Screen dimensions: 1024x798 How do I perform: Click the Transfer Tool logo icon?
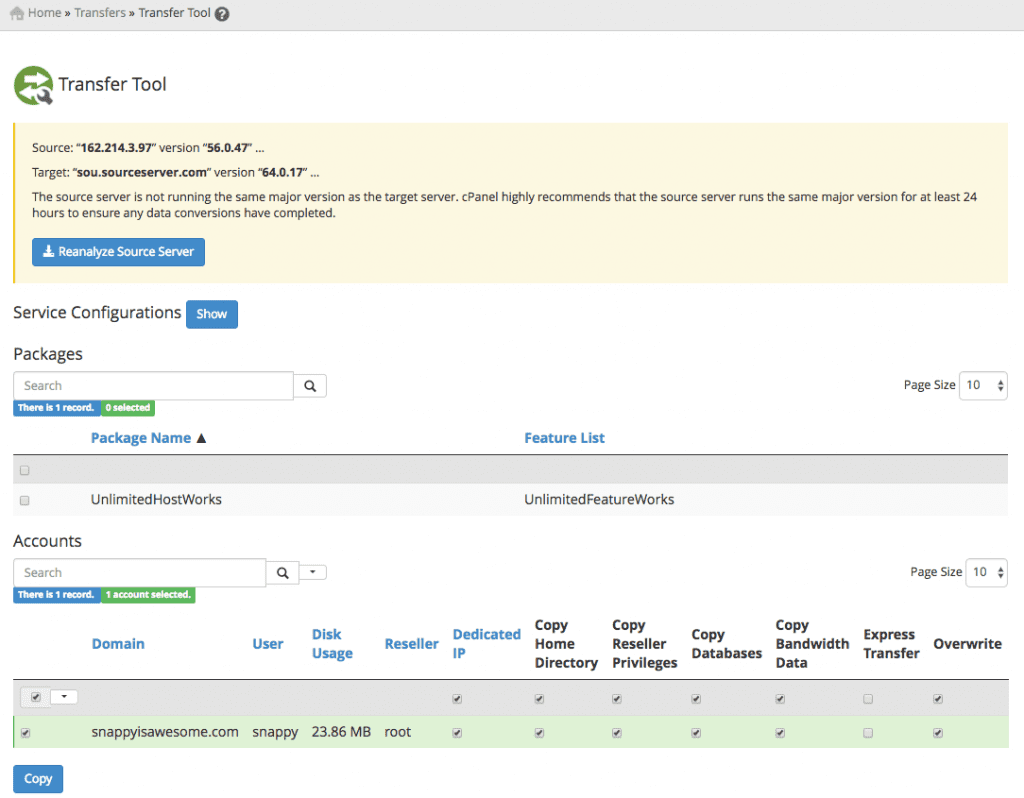pyautogui.click(x=33, y=86)
